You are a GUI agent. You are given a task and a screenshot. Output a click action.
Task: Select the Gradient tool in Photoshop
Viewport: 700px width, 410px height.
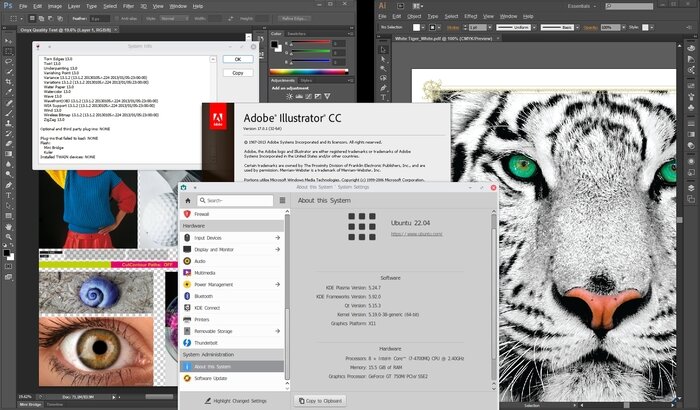[x=8, y=154]
